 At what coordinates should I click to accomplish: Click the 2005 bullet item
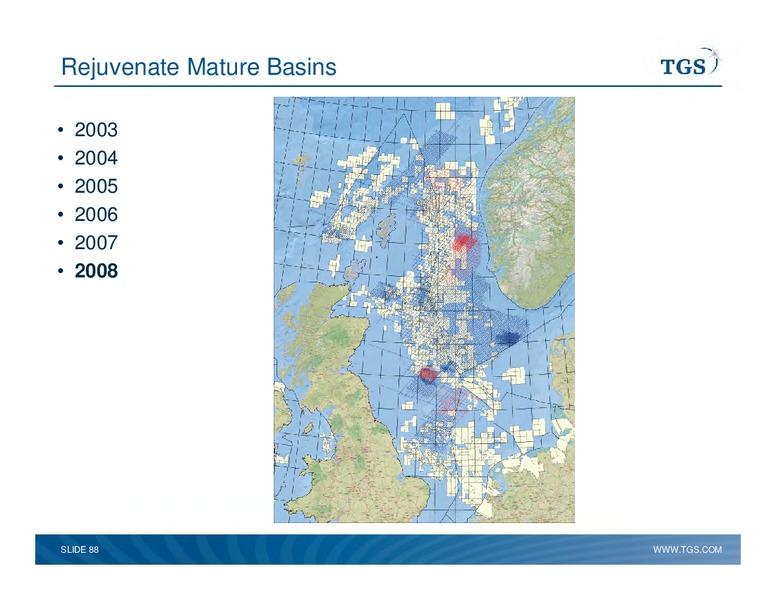point(96,186)
